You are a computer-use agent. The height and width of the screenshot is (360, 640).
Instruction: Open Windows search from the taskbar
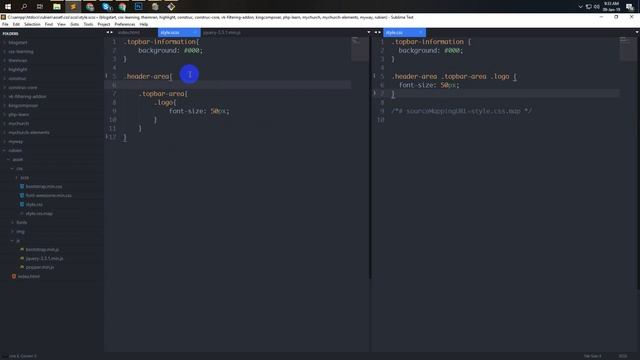pyautogui.click(x=24, y=7)
